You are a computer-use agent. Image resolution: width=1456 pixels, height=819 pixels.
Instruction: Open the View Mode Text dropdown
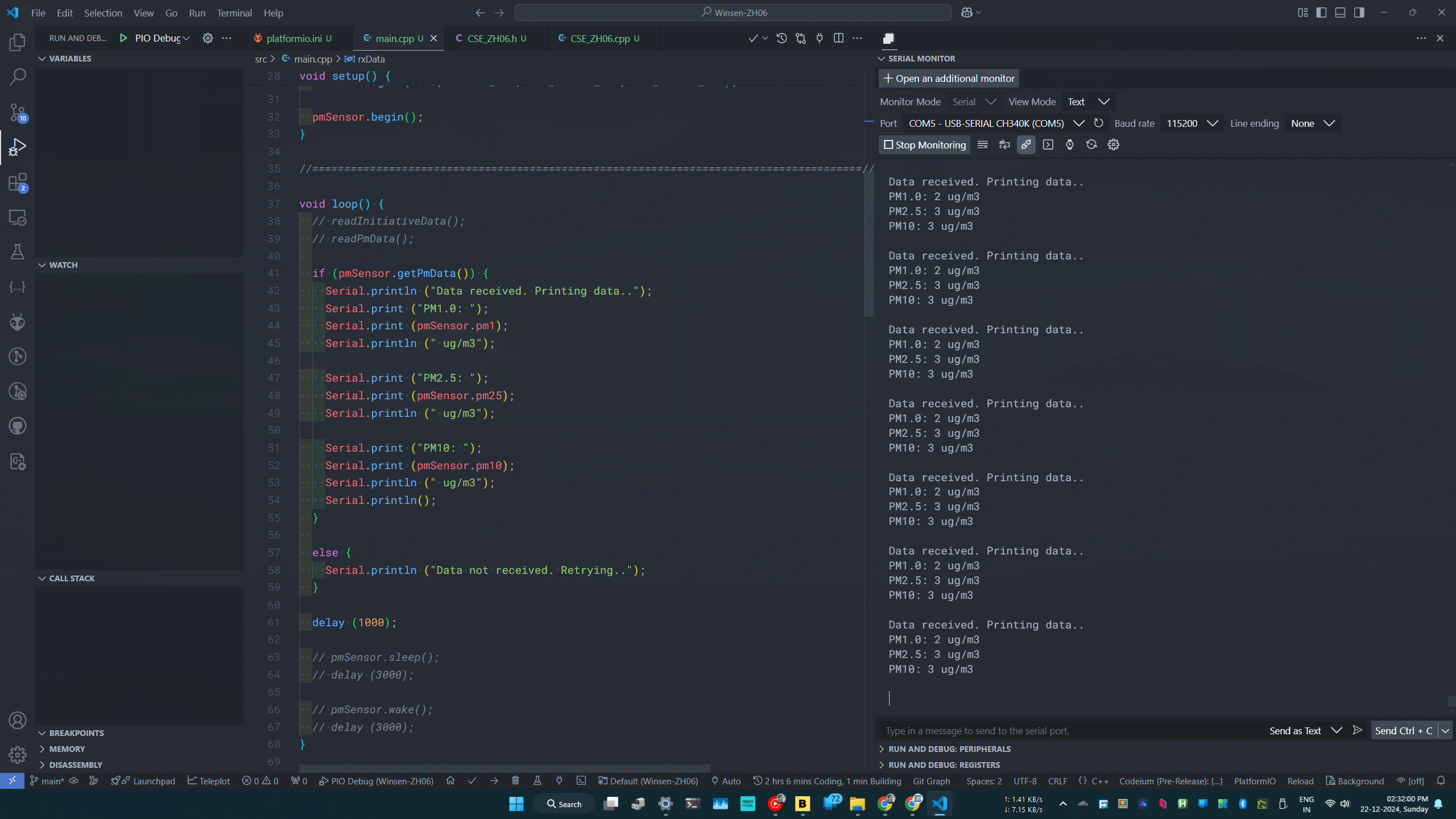tap(1088, 102)
